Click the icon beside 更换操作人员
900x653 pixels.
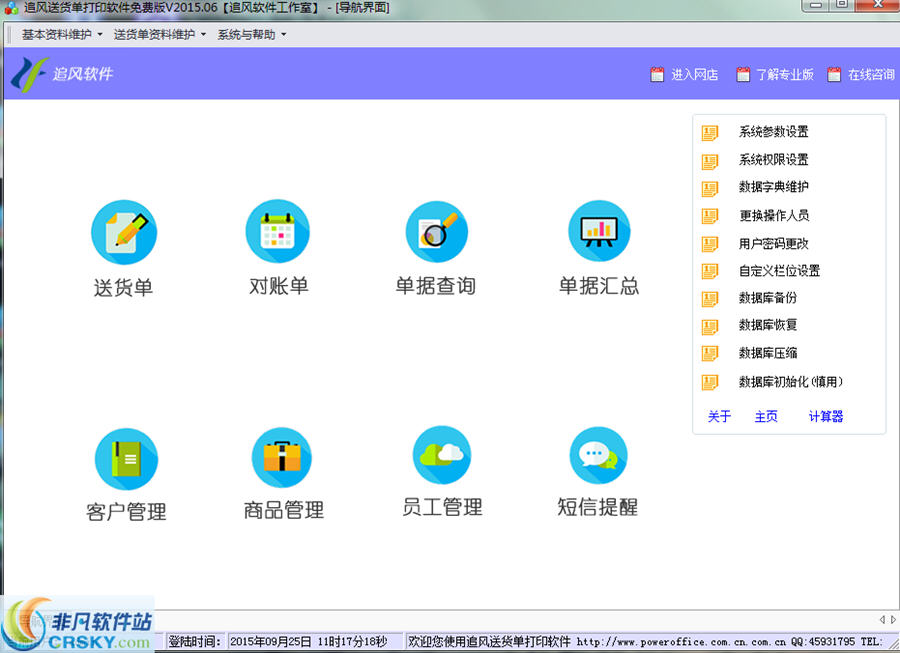710,216
